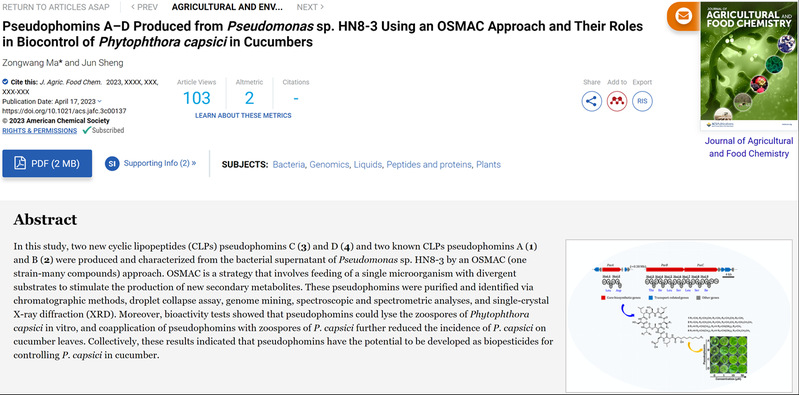The image size is (799, 395).
Task: Go to PREV article
Action: click(144, 7)
